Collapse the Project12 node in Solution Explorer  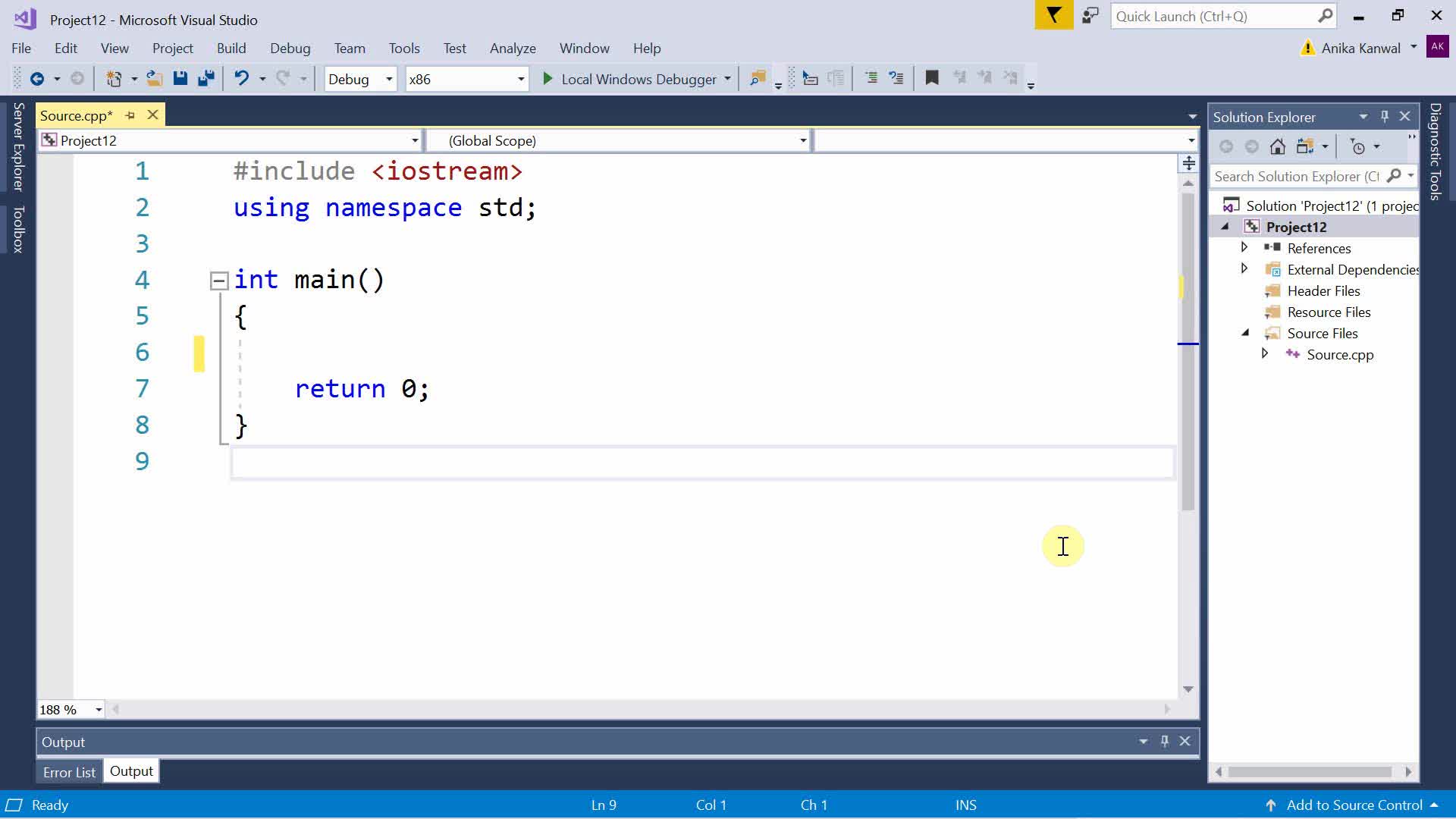[1225, 227]
